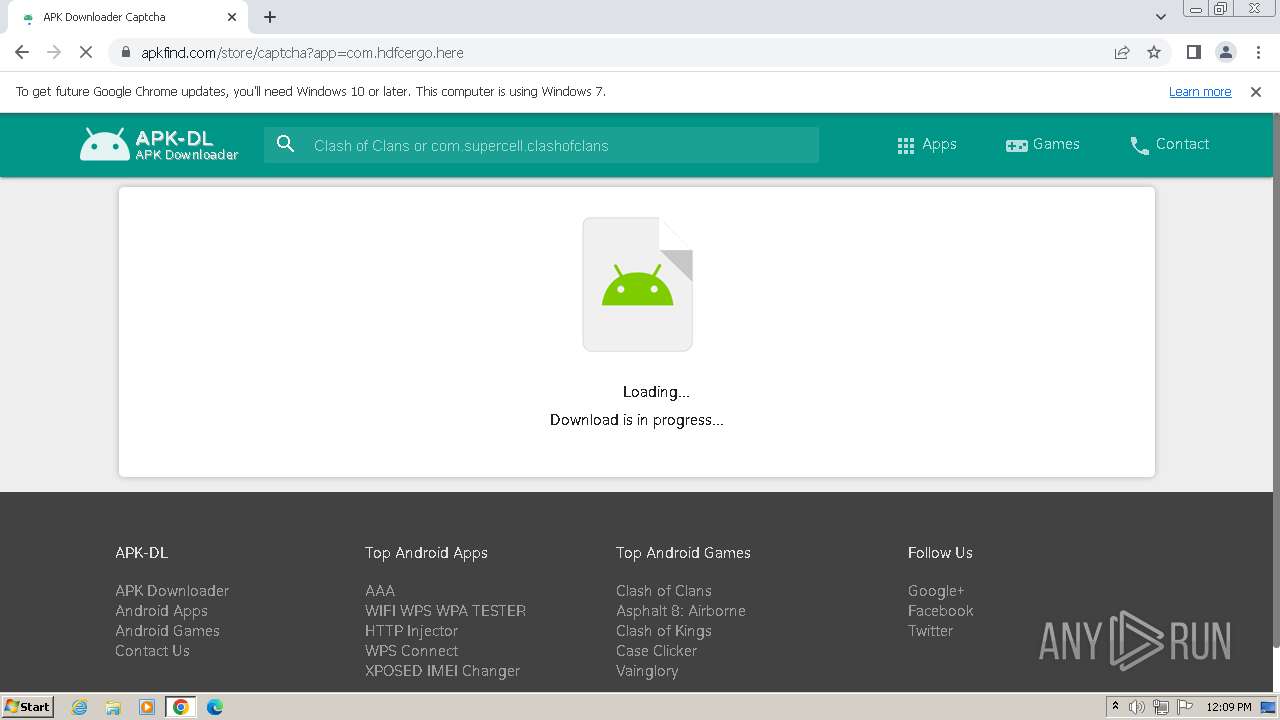
Task: Open WIFI WPS WPA TESTER link
Action: tap(445, 611)
